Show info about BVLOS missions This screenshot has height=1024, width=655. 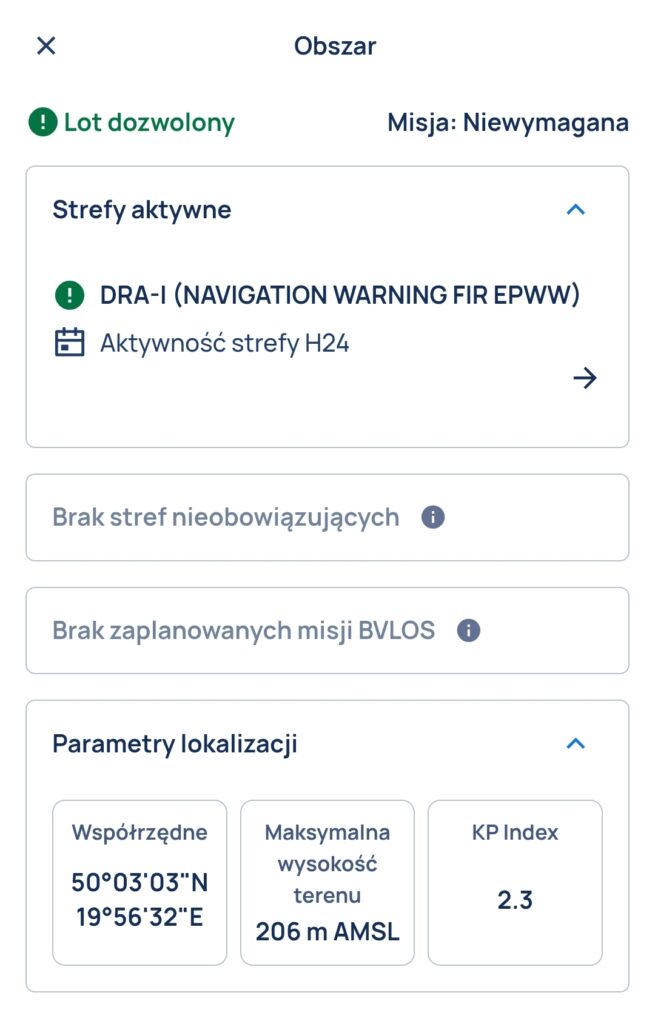pos(468,631)
